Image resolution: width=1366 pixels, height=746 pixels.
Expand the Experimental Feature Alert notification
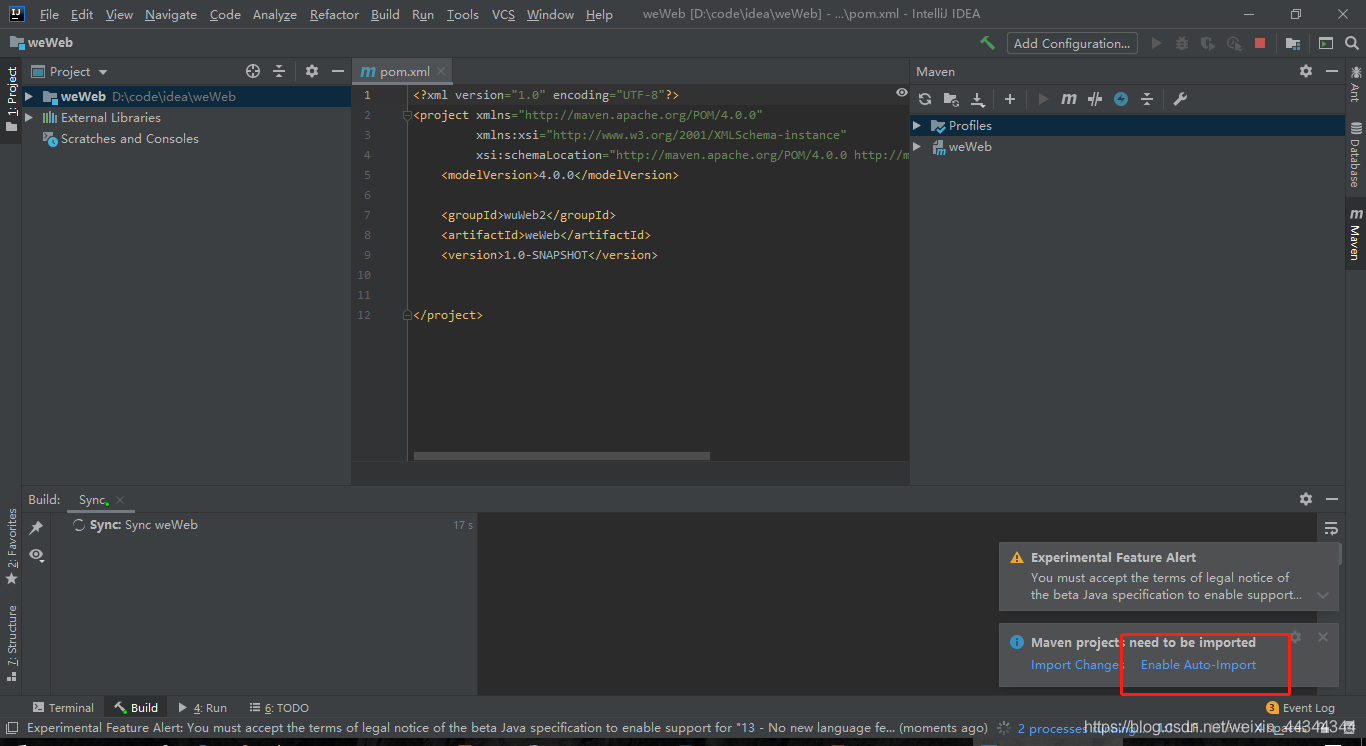click(x=1323, y=595)
